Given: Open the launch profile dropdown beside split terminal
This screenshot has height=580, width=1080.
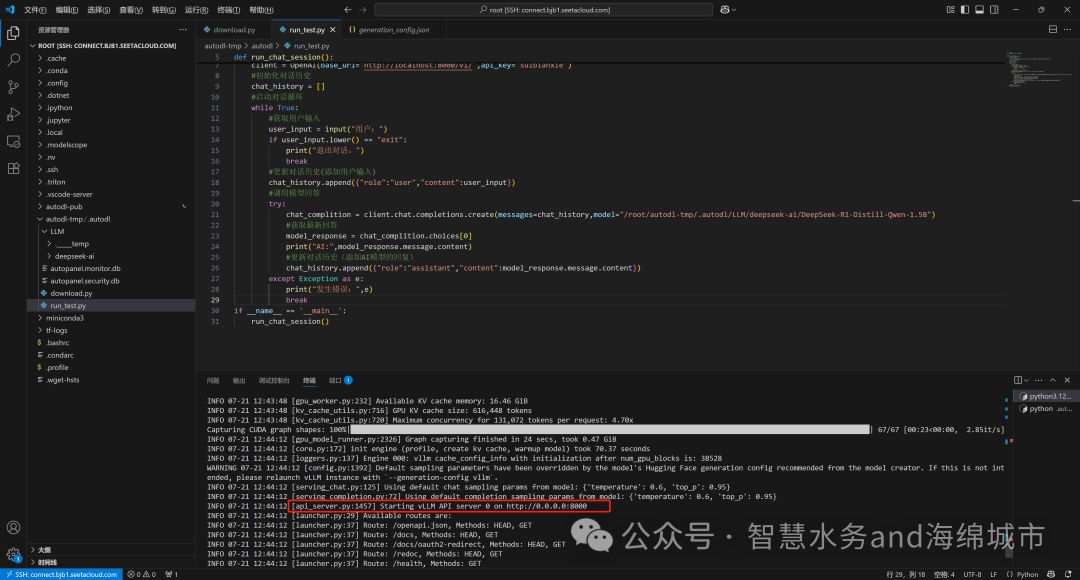Looking at the screenshot, I should point(1026,380).
